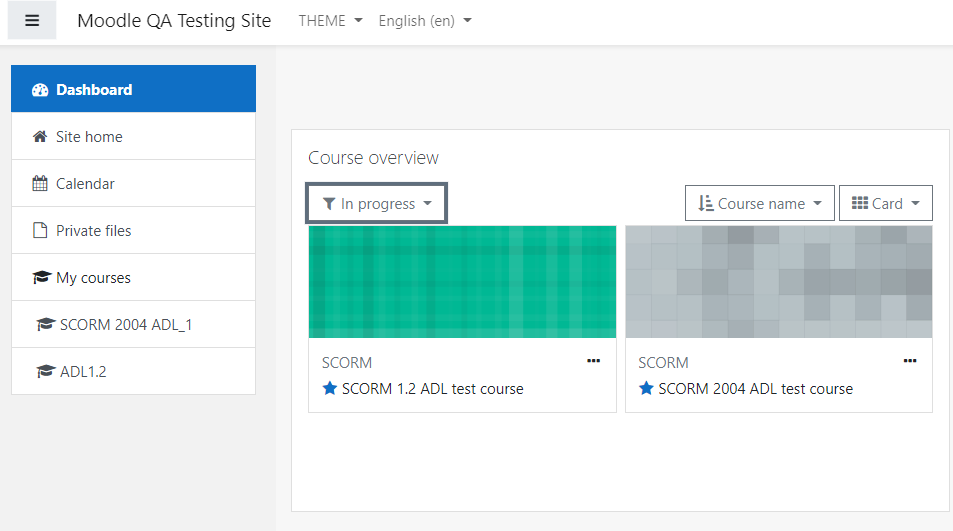Open the SCORM 2004 ADL test course link

(755, 389)
